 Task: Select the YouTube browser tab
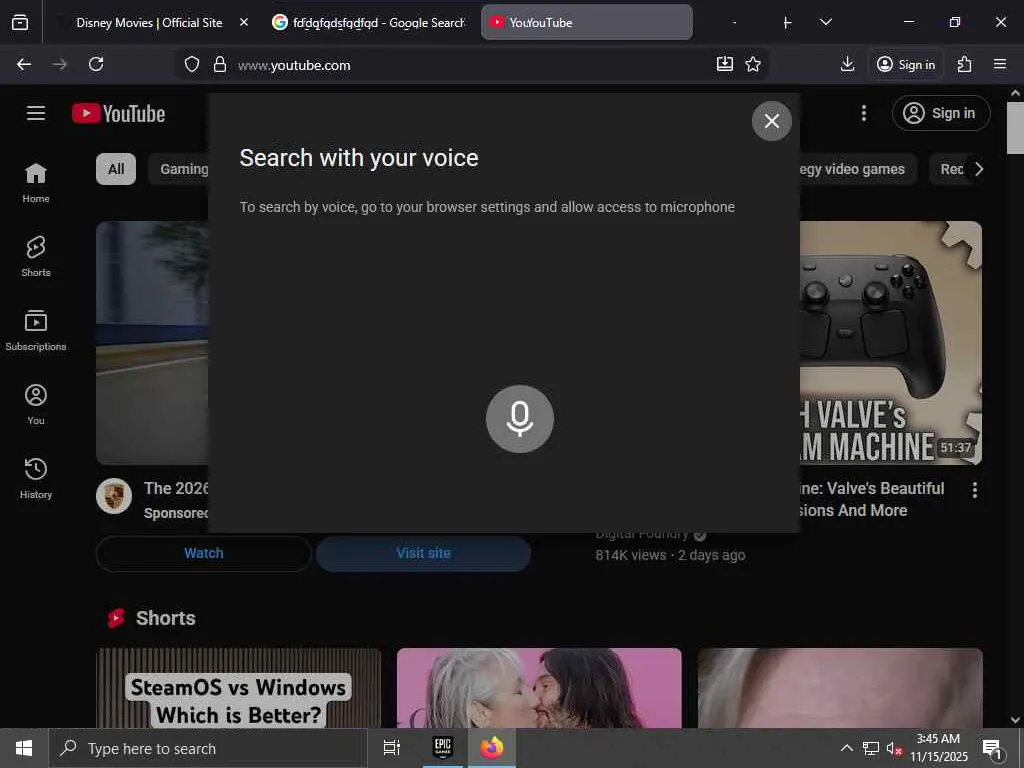tap(586, 22)
